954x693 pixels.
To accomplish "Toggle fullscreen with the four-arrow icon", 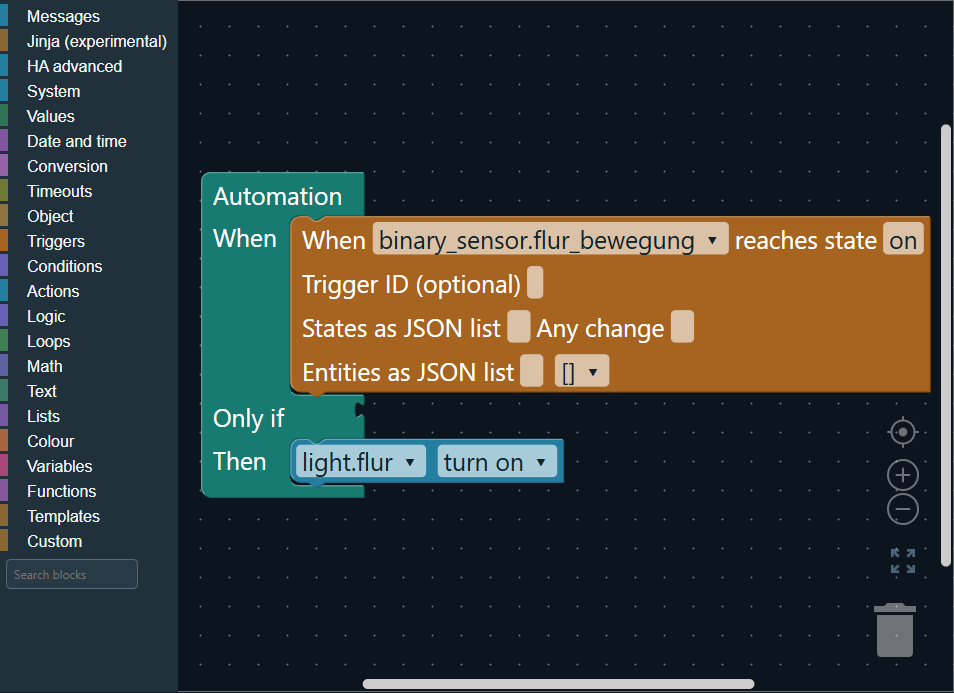I will tap(903, 560).
